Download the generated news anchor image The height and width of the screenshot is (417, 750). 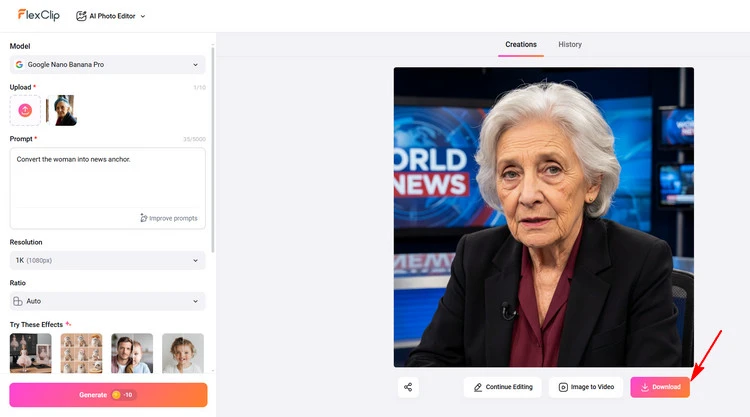pyautogui.click(x=660, y=387)
